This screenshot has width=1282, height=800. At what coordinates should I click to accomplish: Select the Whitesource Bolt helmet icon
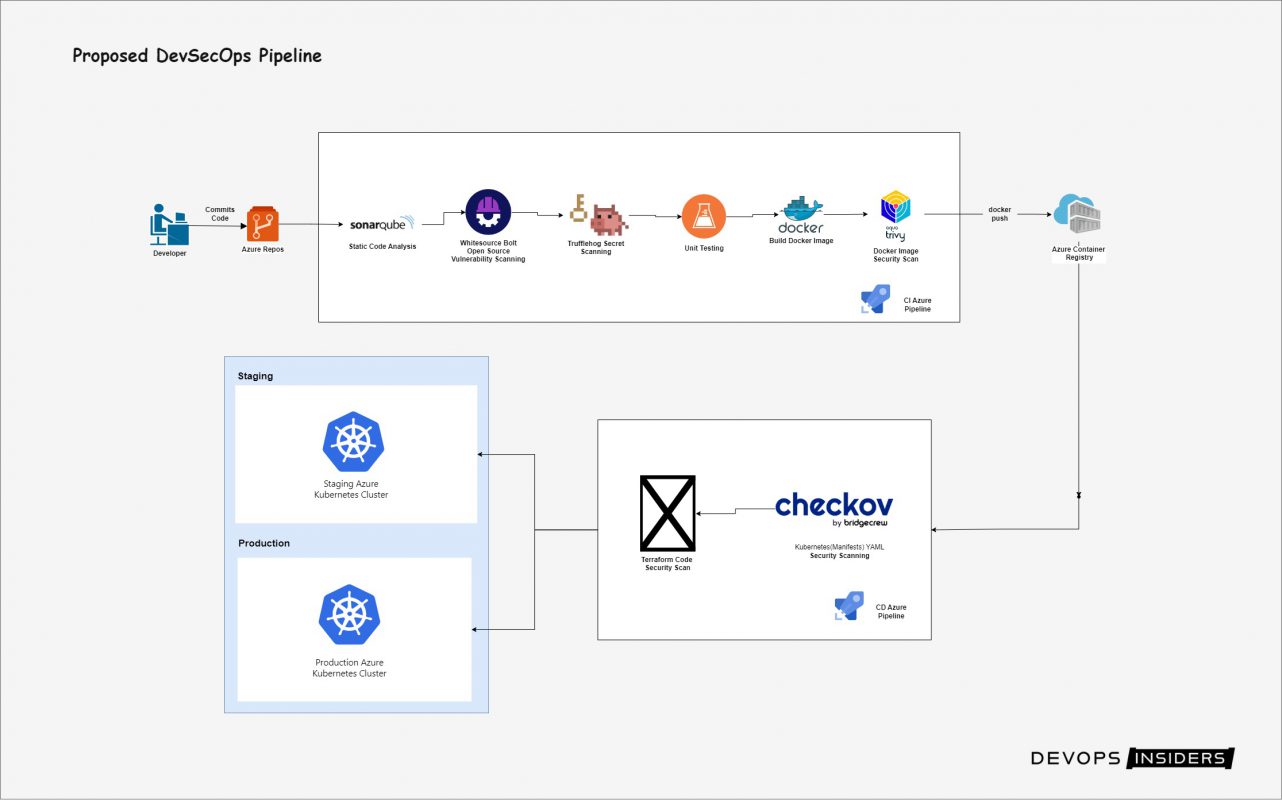coord(488,212)
